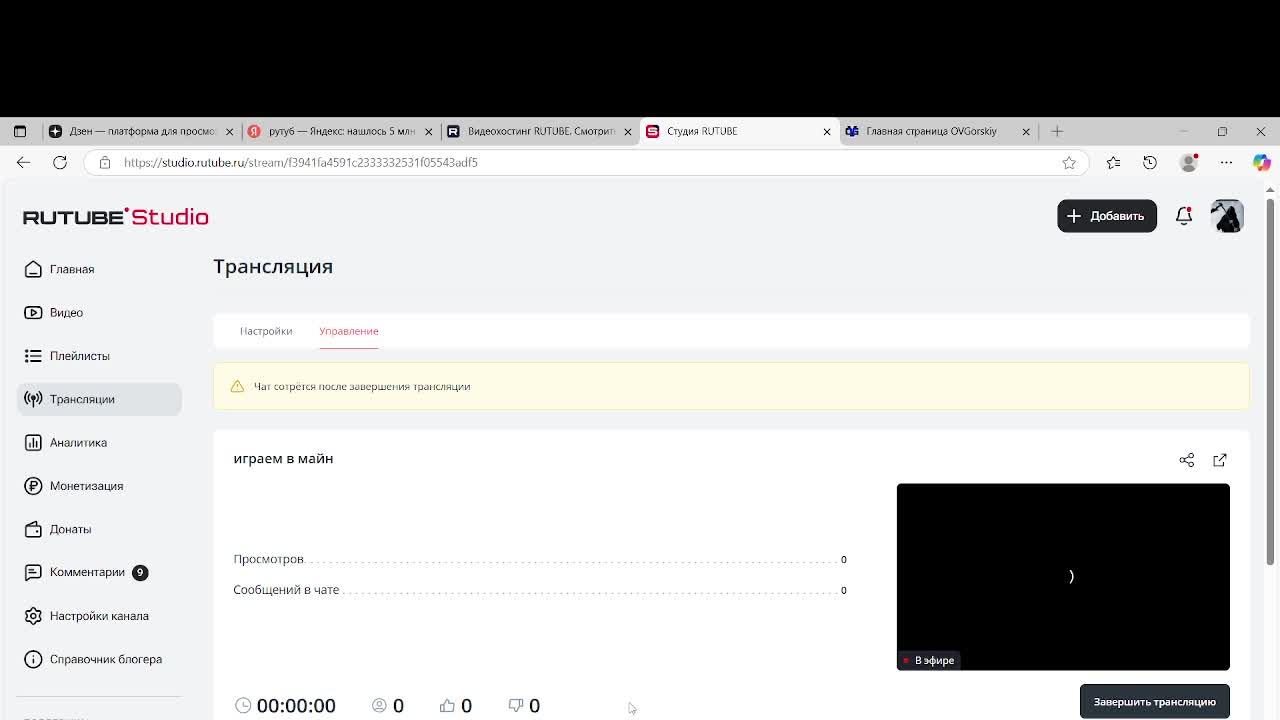Open the tab actions menu icon

20,131
